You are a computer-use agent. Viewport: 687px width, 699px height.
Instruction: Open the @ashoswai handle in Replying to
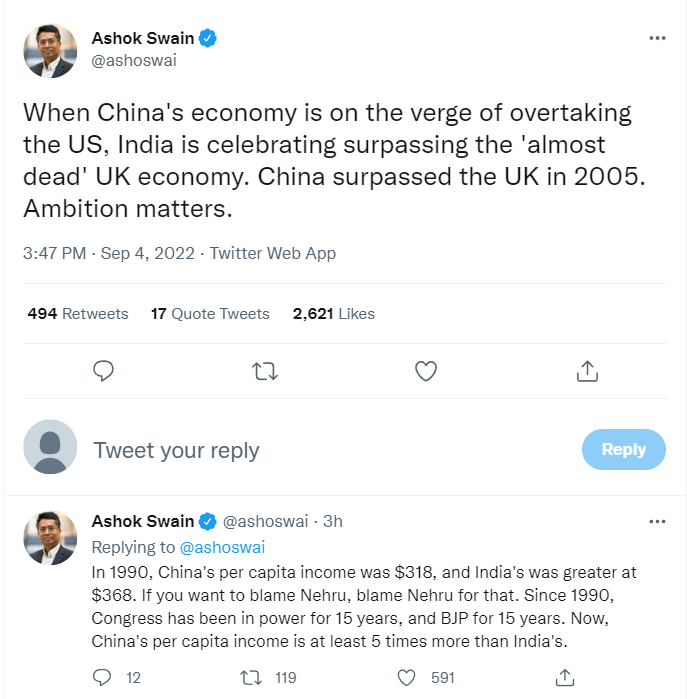click(222, 547)
